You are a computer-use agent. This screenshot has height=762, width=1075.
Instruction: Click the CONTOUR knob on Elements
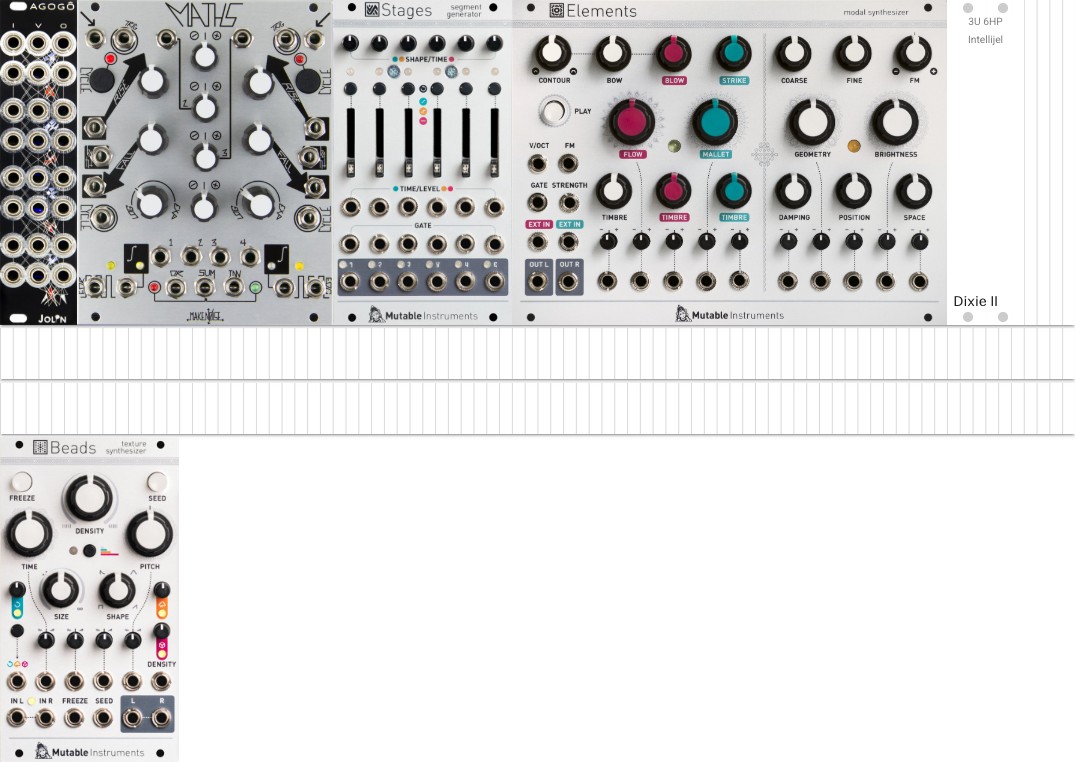point(553,53)
